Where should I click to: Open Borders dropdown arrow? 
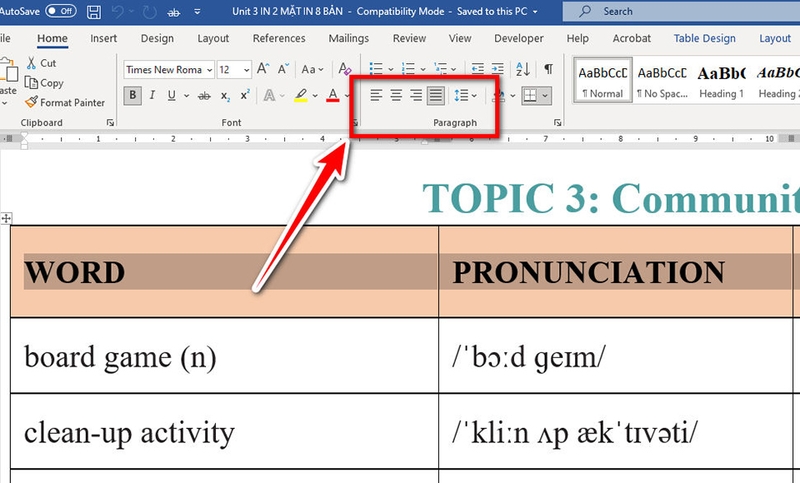tap(545, 95)
